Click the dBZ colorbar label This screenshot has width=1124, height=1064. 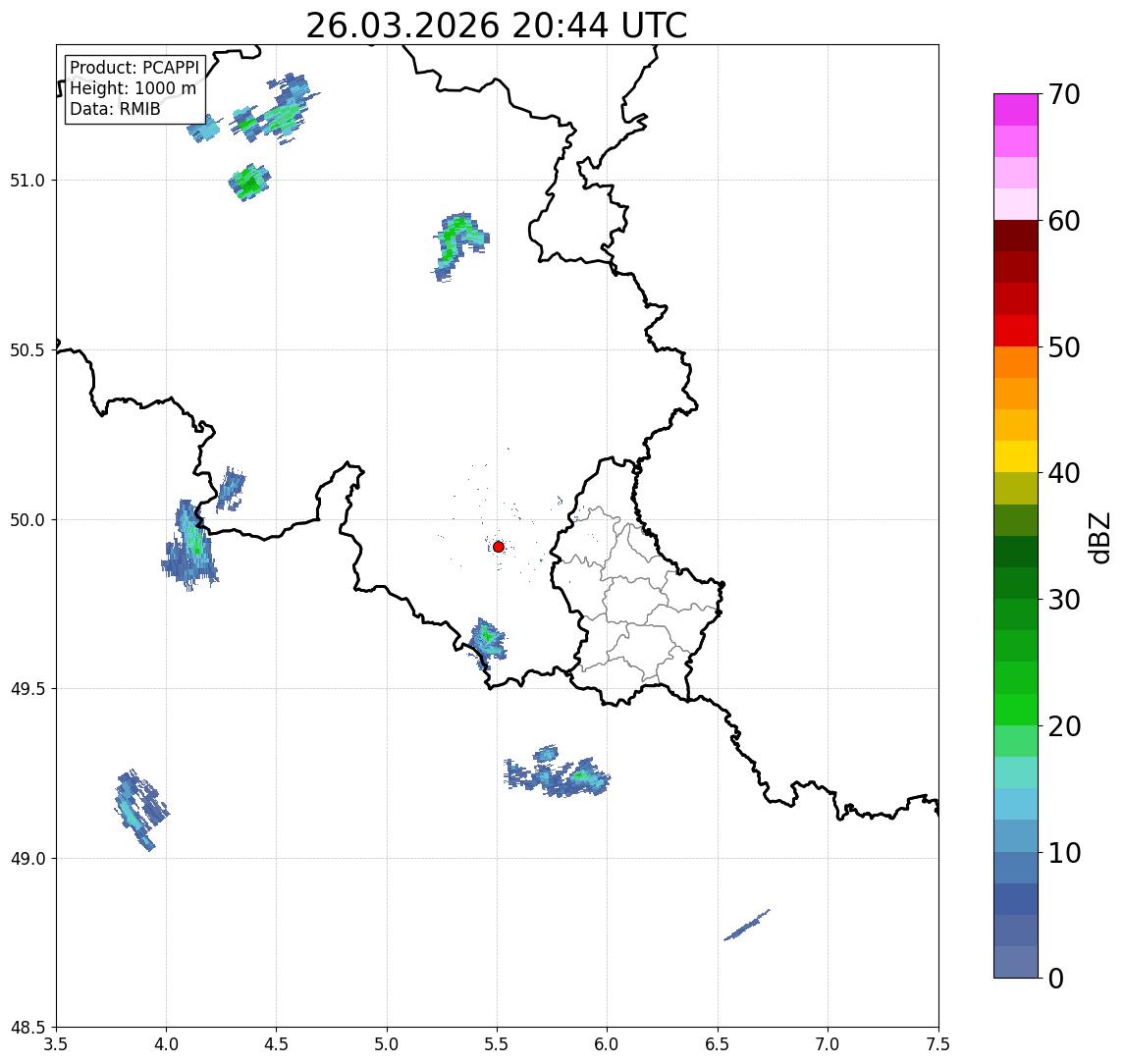click(1098, 537)
